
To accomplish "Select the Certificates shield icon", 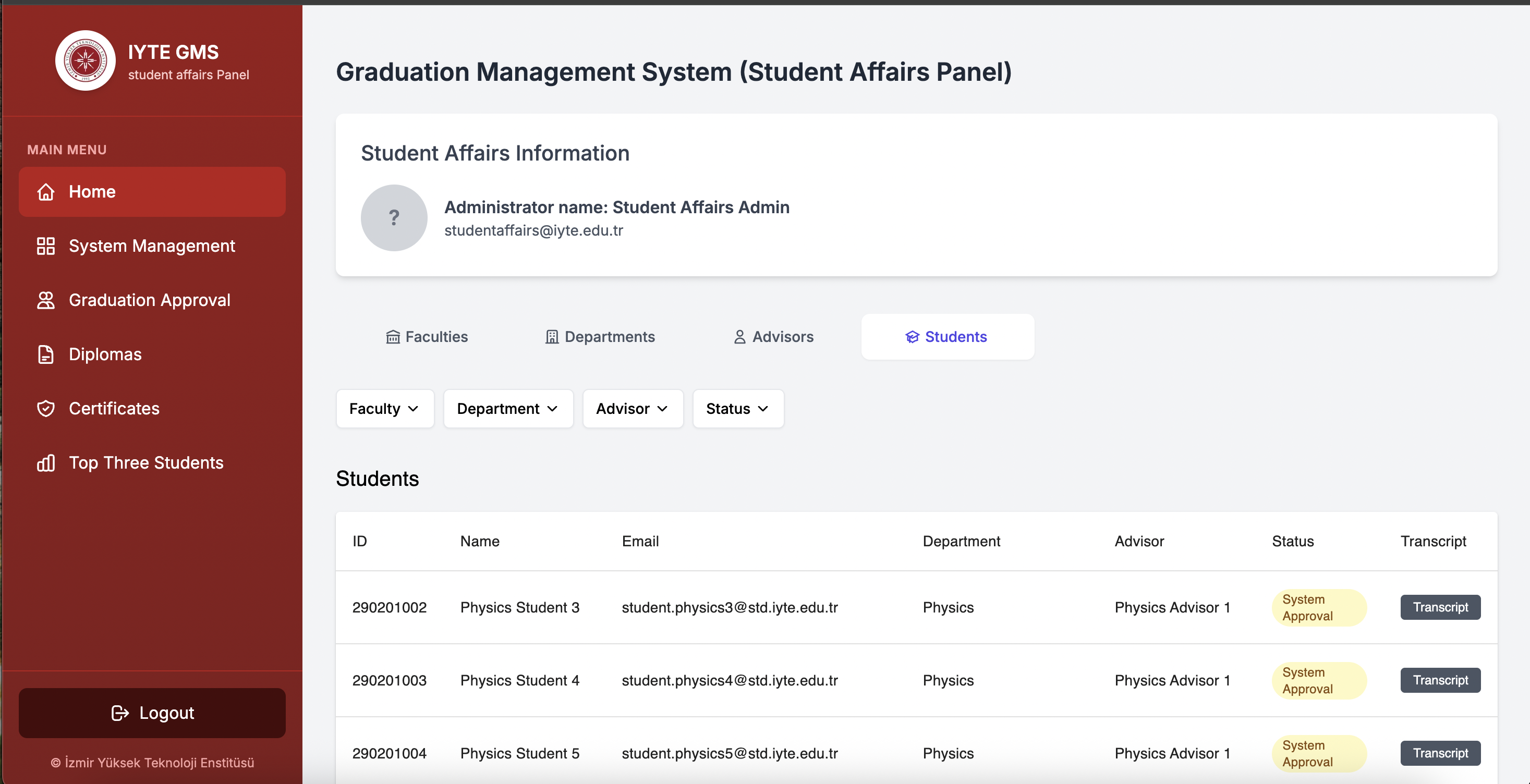I will 46,408.
